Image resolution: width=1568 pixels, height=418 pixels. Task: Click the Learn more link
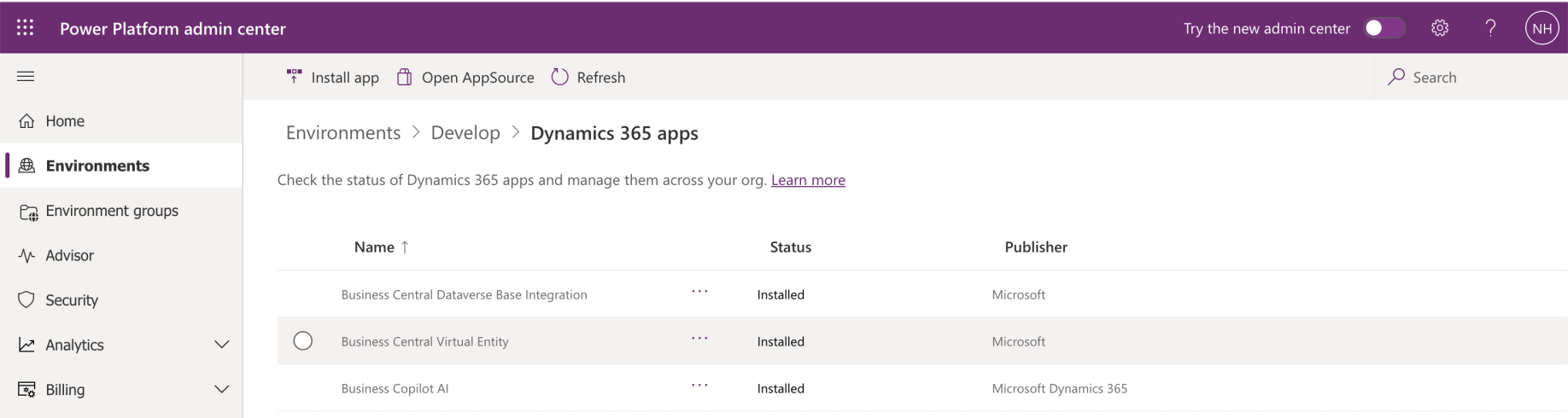pyautogui.click(x=808, y=180)
